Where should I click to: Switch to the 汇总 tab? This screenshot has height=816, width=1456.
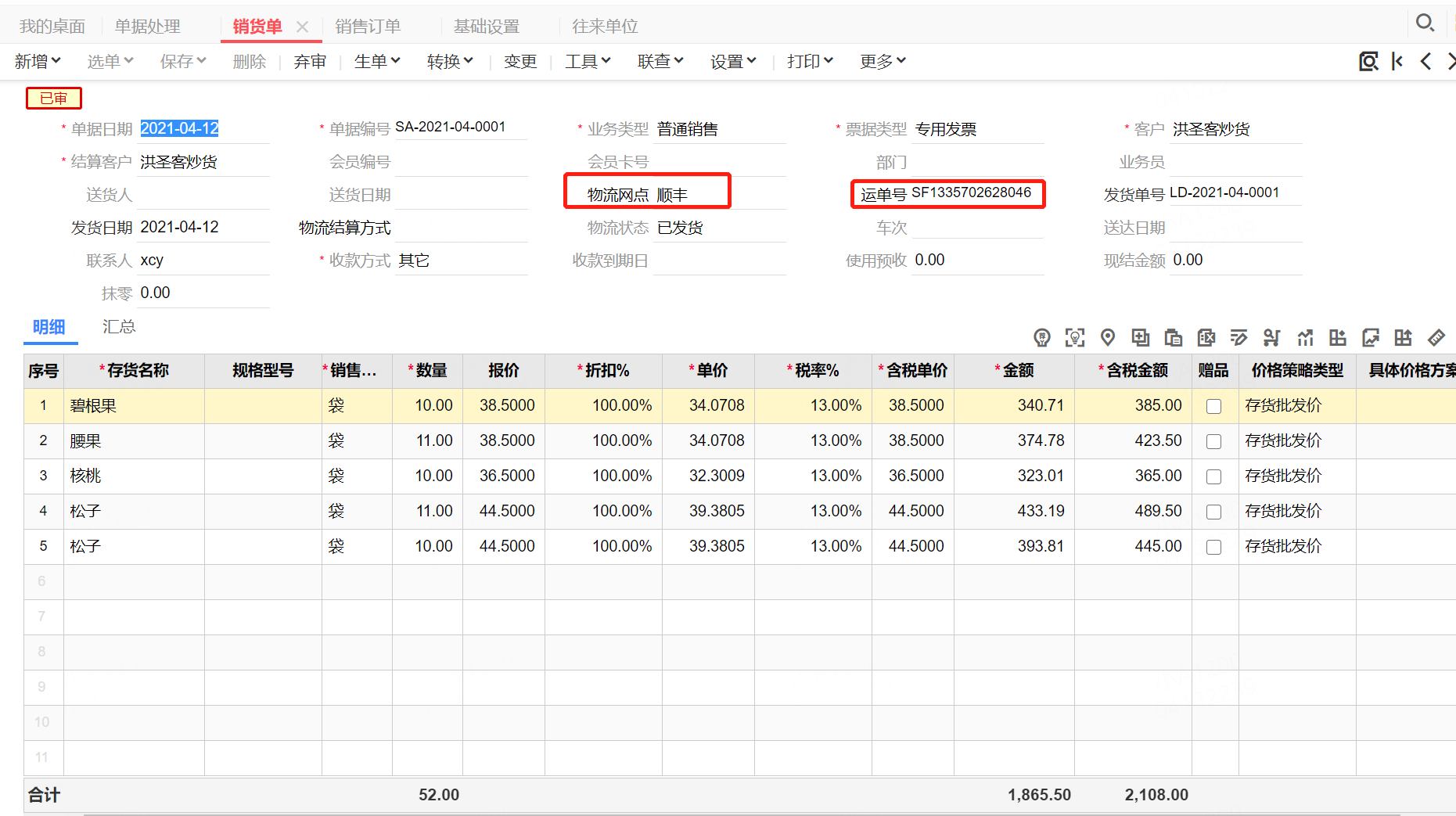click(x=119, y=326)
